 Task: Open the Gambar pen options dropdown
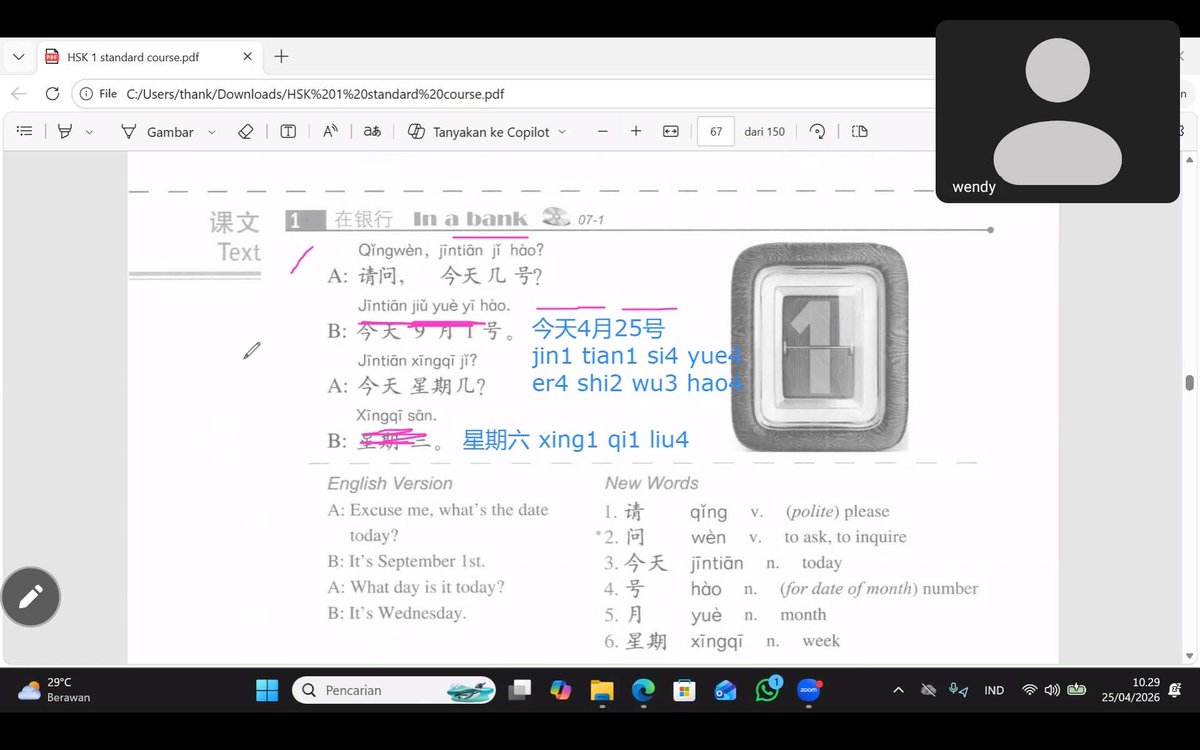click(211, 132)
